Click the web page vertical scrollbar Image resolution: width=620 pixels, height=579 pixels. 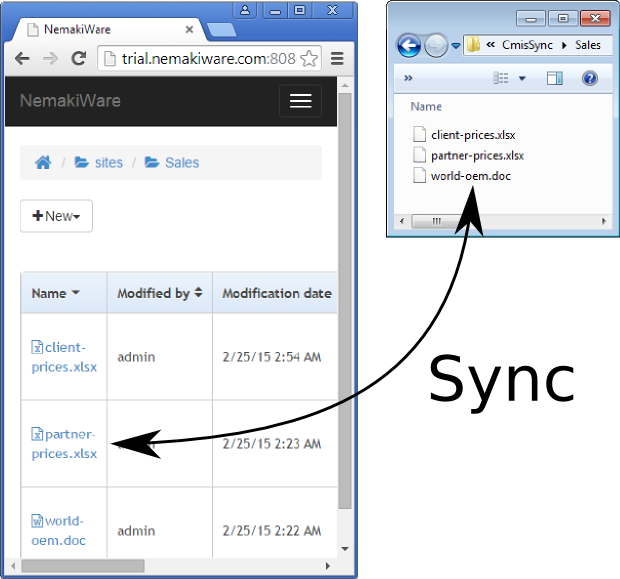point(345,300)
